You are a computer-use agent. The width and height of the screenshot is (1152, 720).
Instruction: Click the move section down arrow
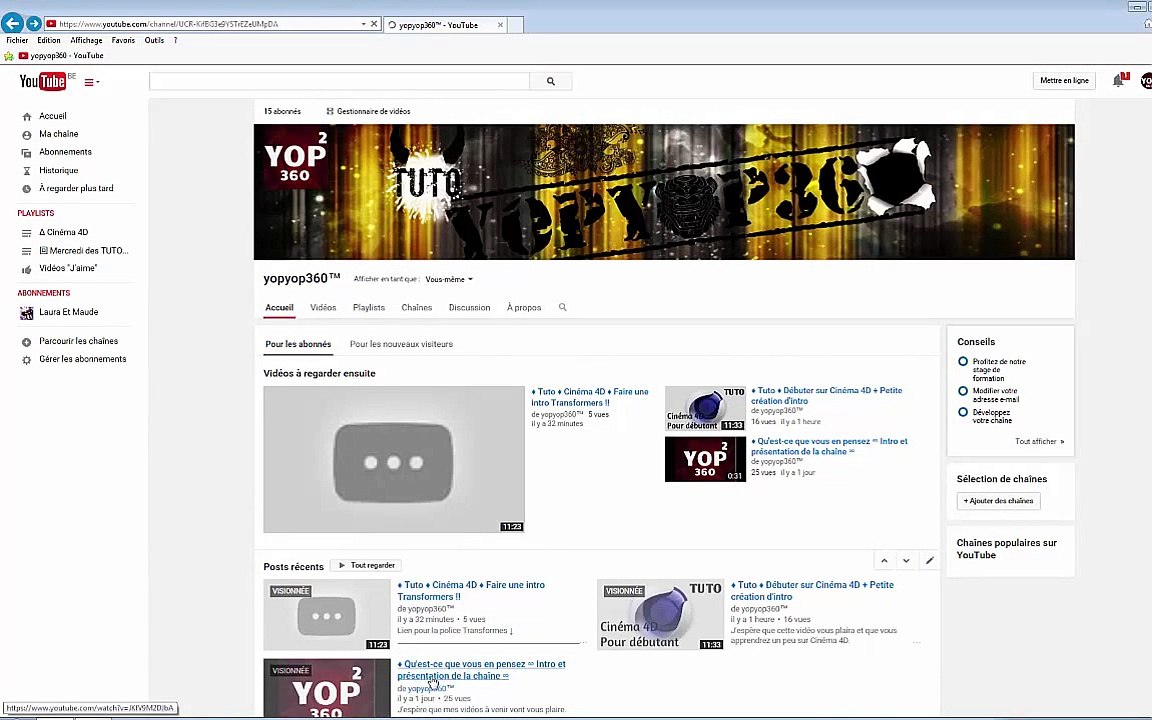pos(907,561)
